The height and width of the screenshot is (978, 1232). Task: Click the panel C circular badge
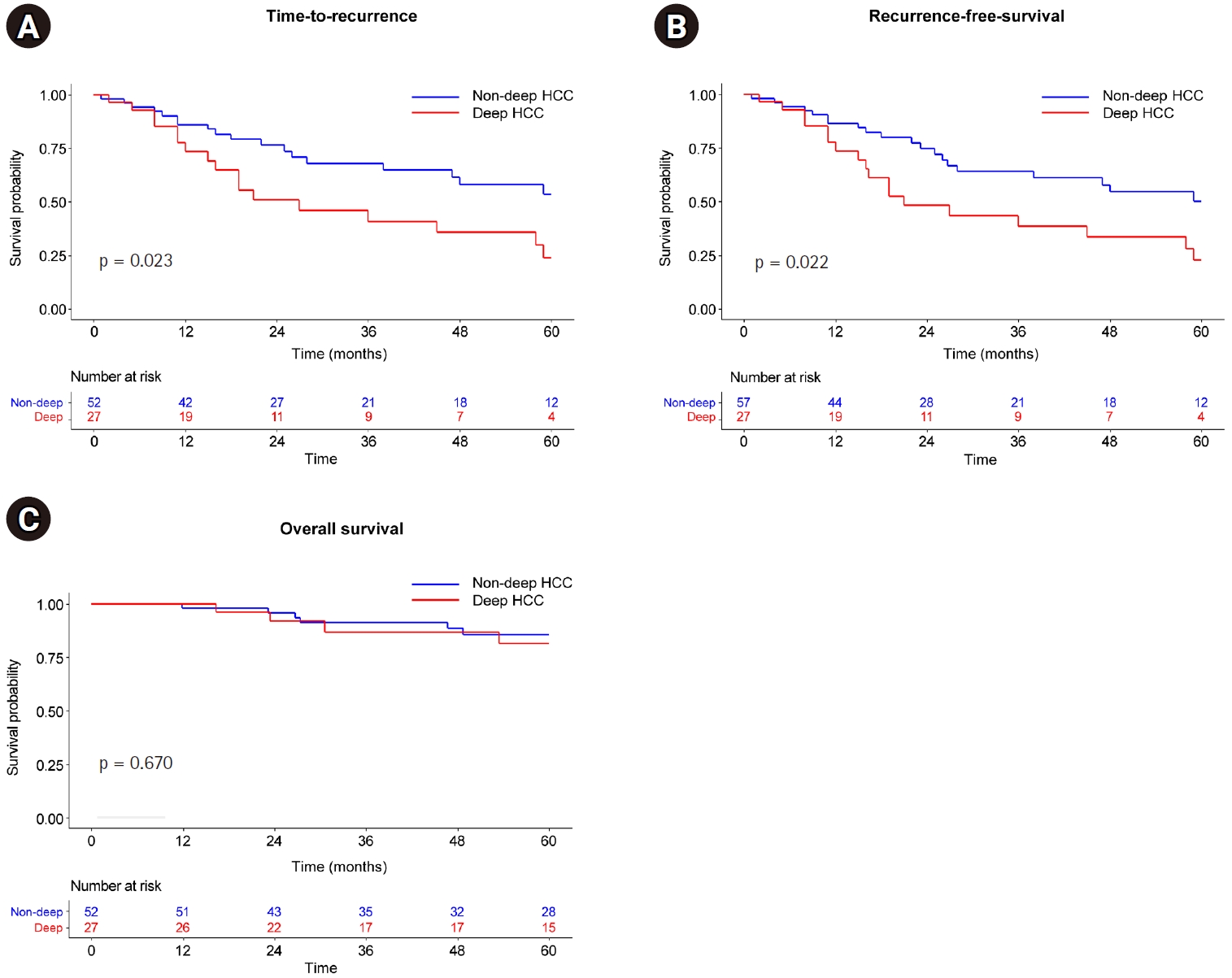coord(28,519)
